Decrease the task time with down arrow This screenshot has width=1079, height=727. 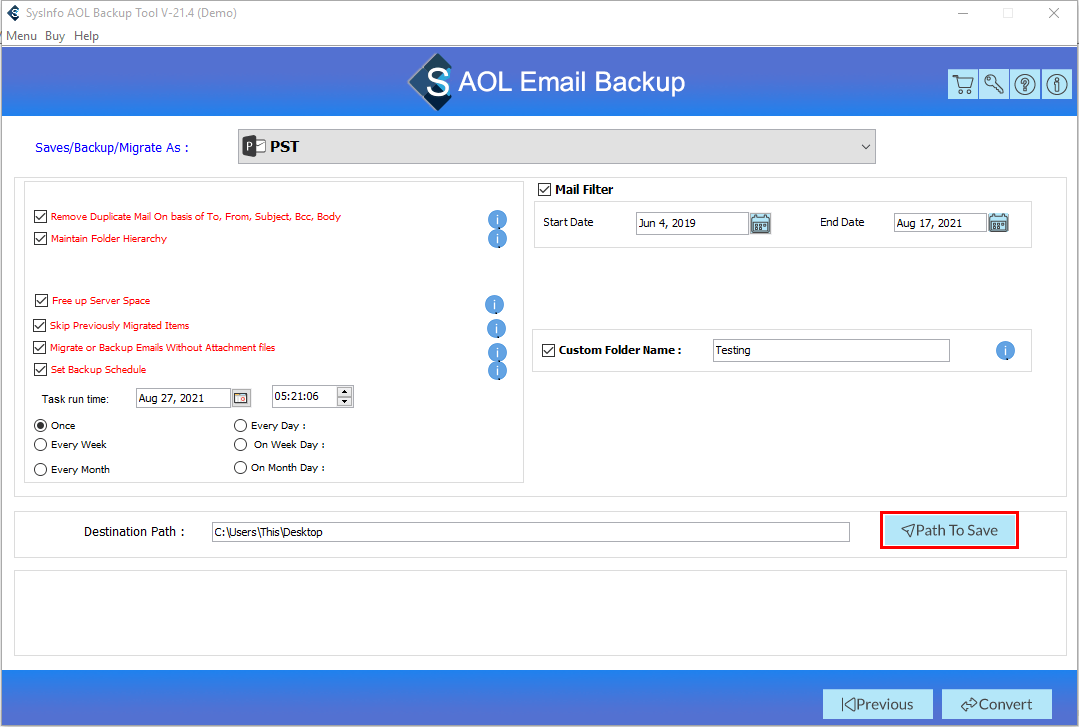(345, 401)
